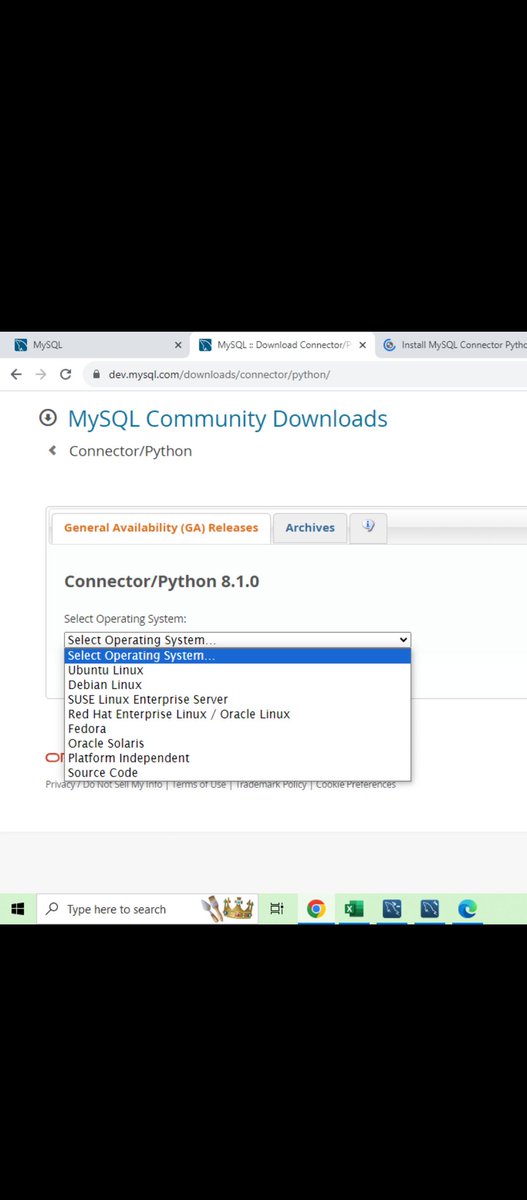Click the back chevron beside Connector/Python
Screen dimensions: 527x1200
click(x=52, y=451)
